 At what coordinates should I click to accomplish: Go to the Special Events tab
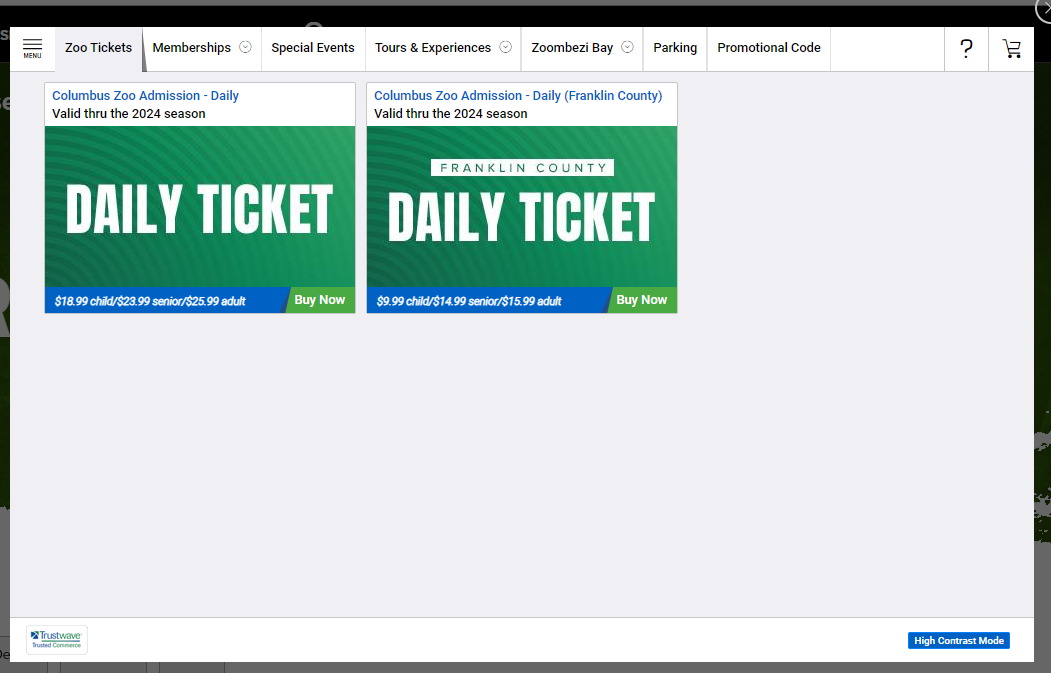313,48
